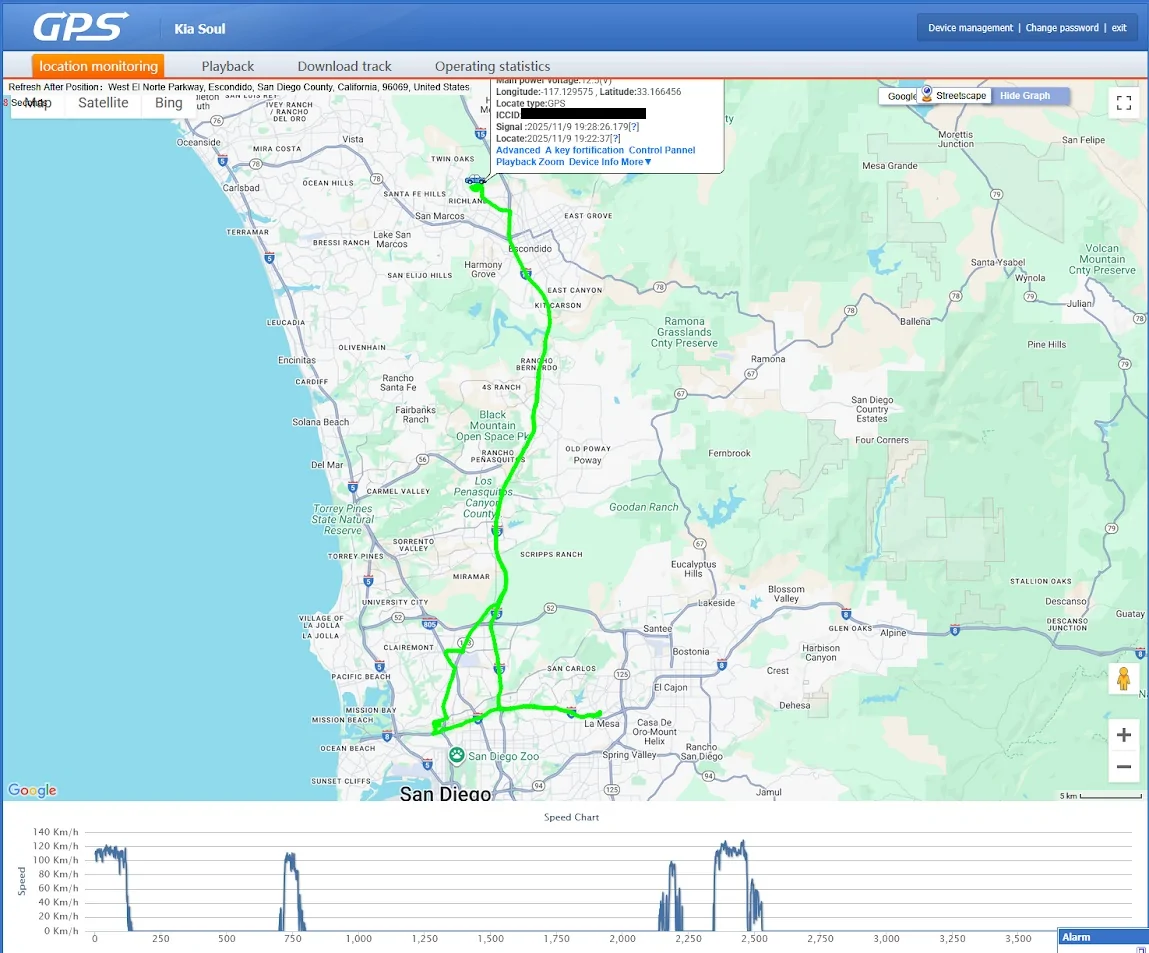Zoom out with the minus icon

(x=1123, y=767)
